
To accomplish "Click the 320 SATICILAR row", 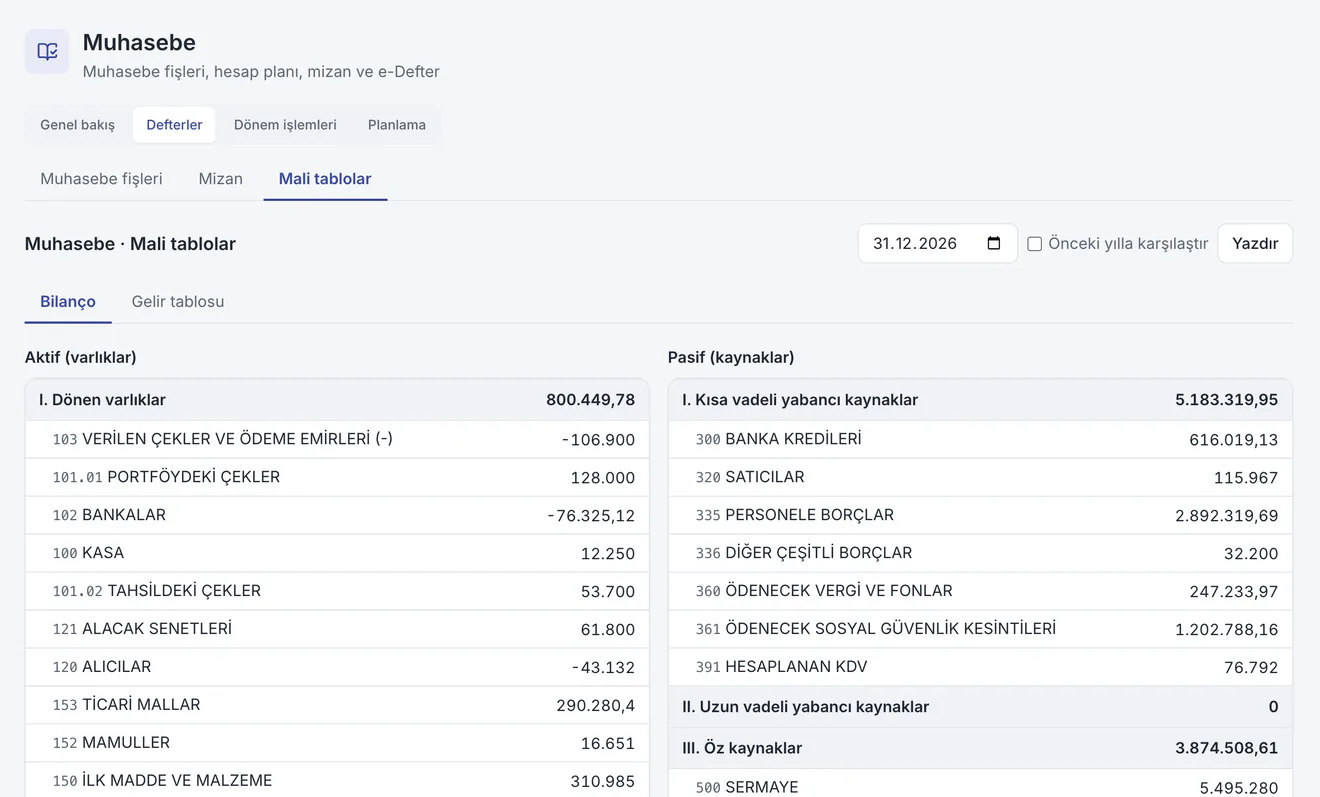I will coord(980,477).
